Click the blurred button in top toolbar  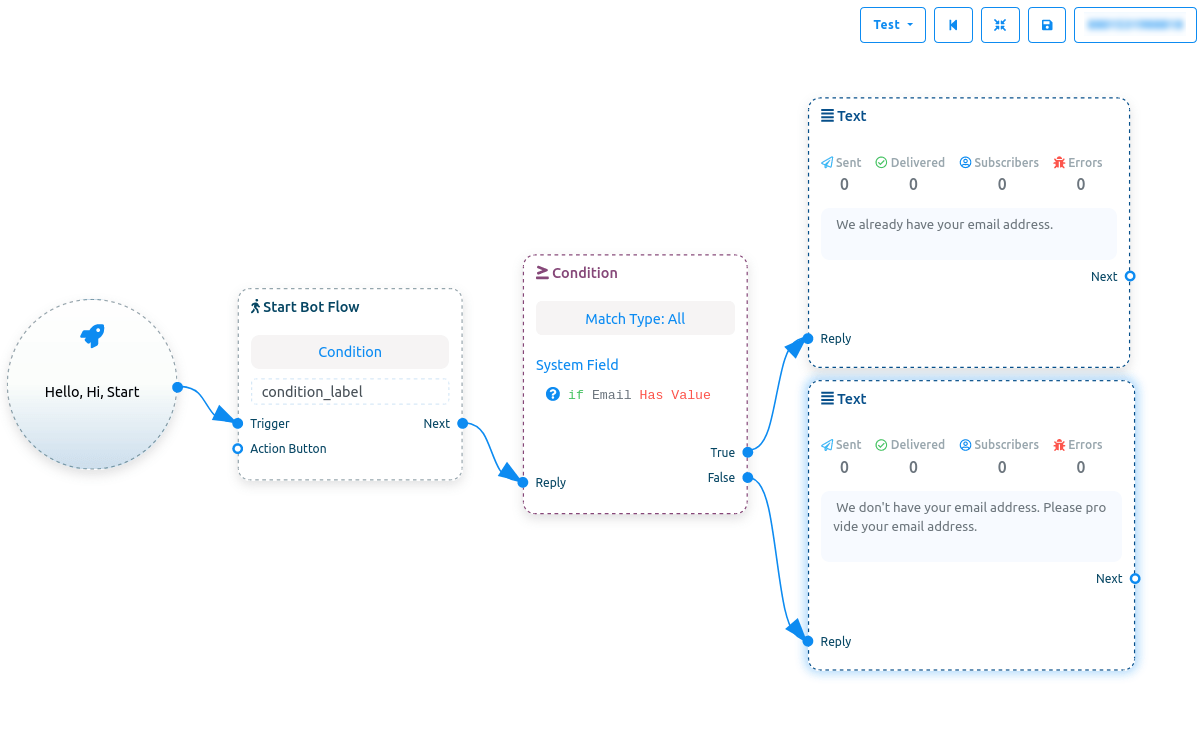[1134, 25]
